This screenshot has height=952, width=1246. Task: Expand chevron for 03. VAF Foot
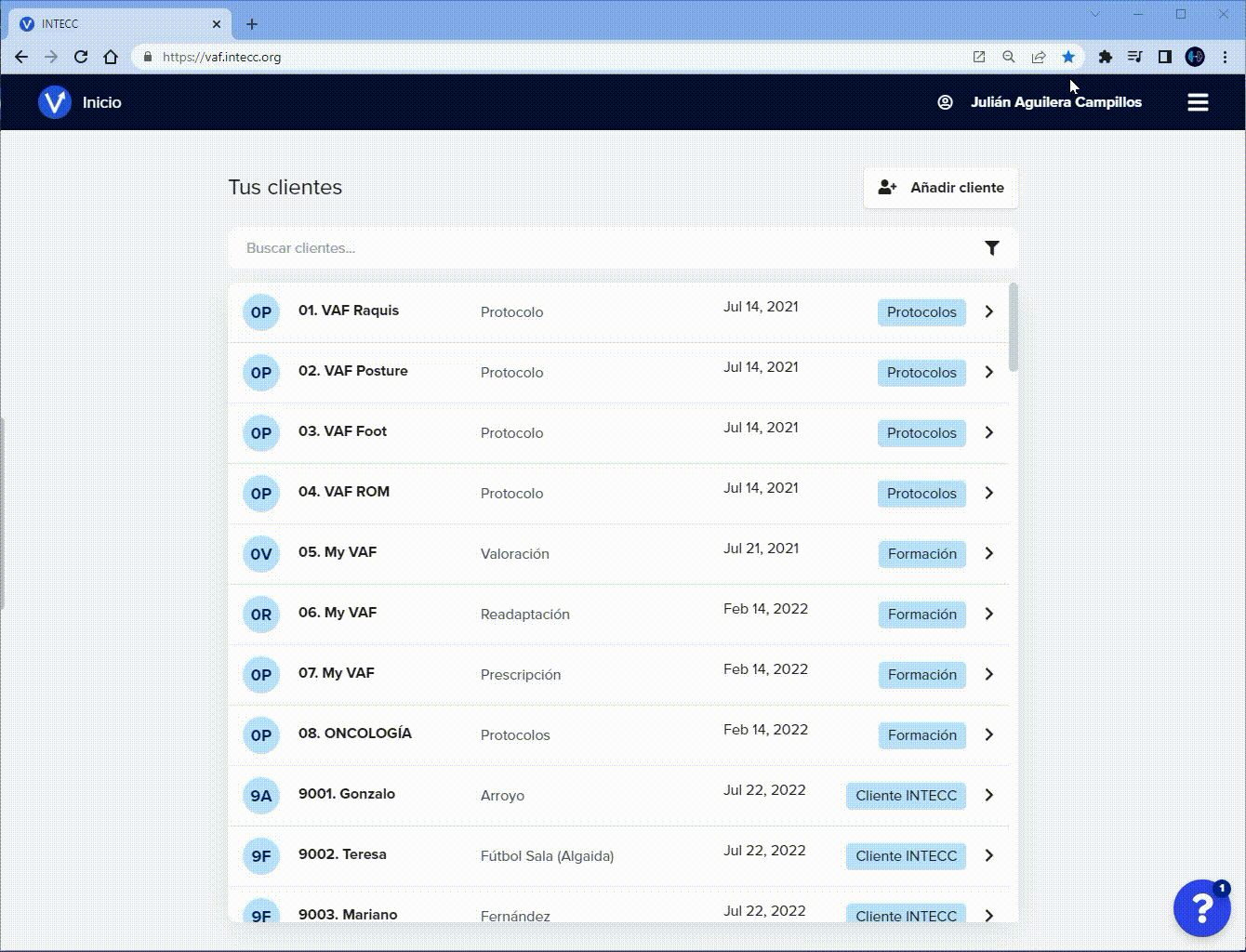[x=989, y=432]
